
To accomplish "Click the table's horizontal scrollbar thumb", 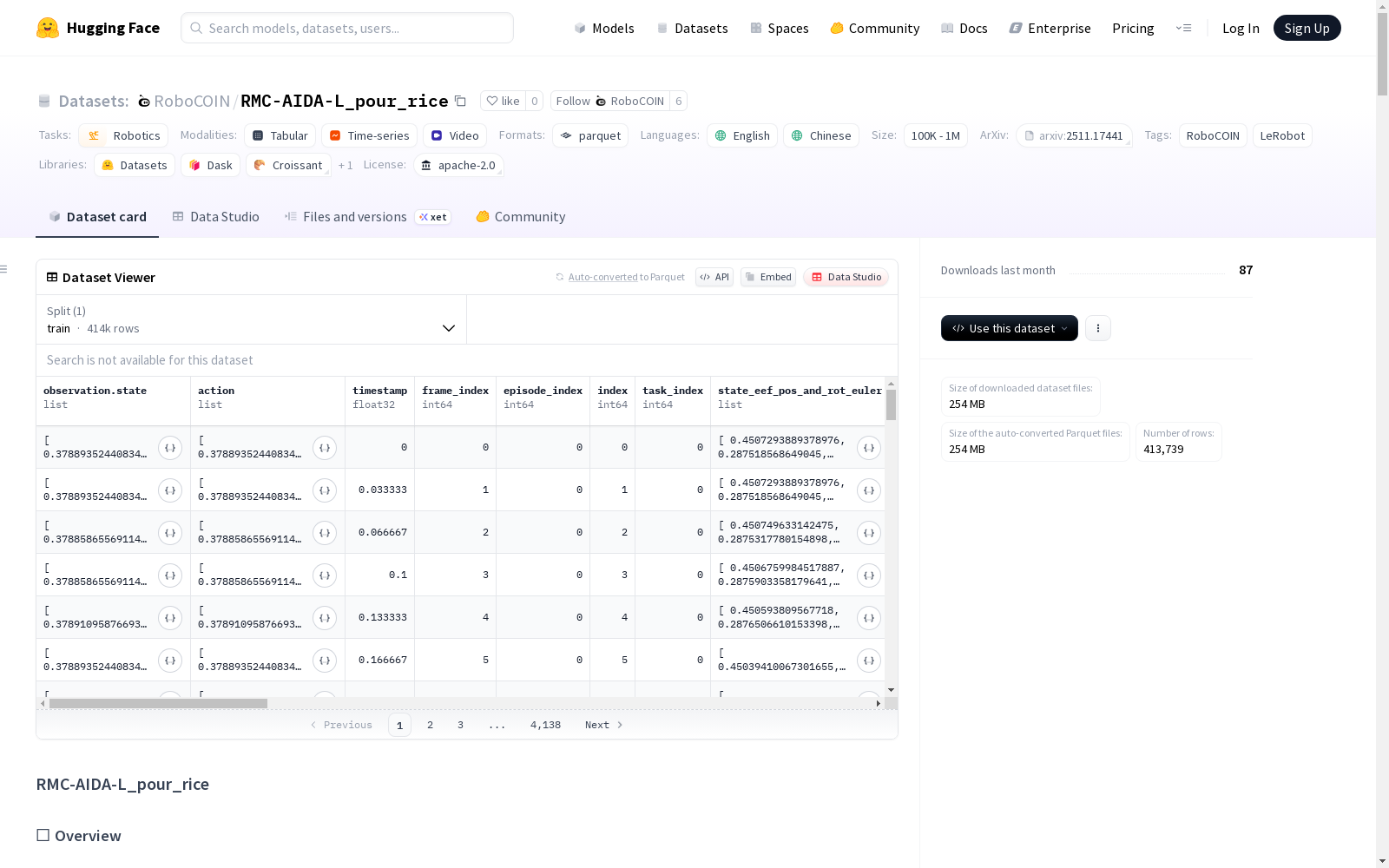I will coord(158,703).
